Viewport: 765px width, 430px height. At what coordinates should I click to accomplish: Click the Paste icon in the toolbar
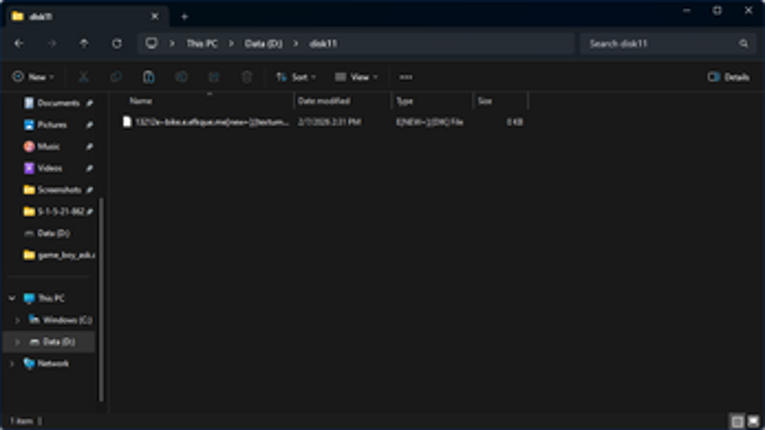click(148, 77)
